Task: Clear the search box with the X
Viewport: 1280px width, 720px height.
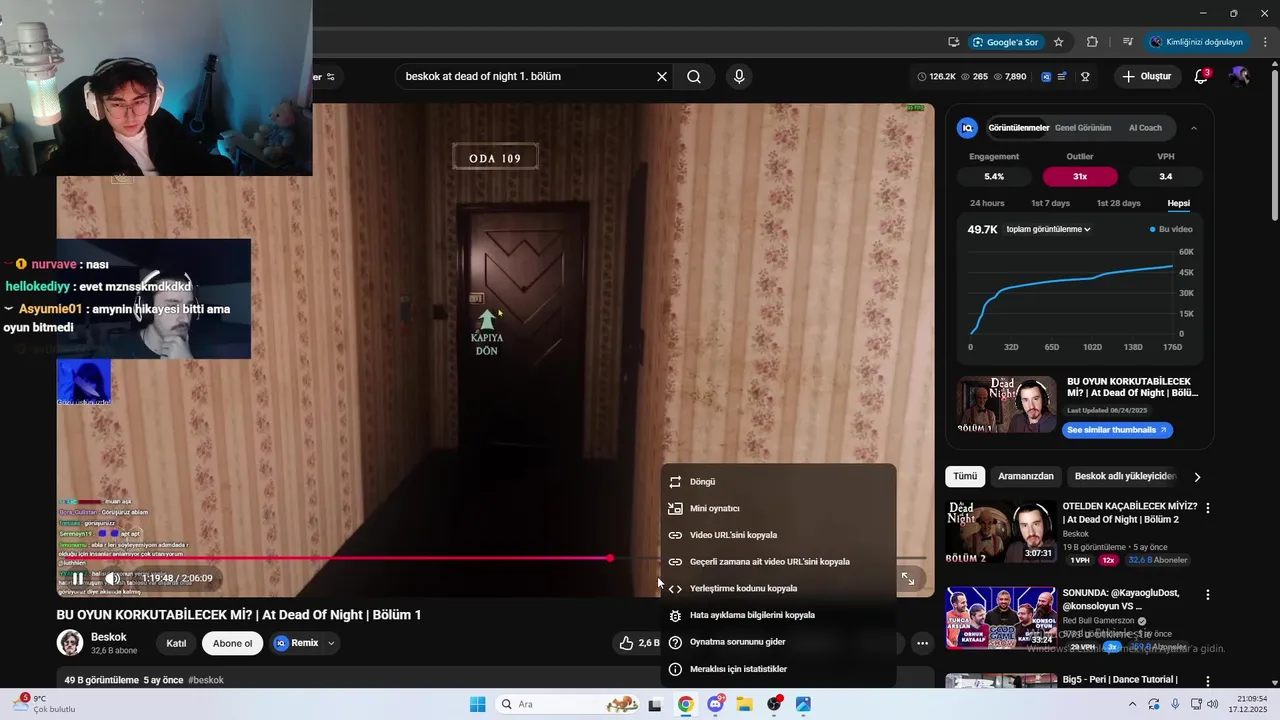Action: pos(661,76)
